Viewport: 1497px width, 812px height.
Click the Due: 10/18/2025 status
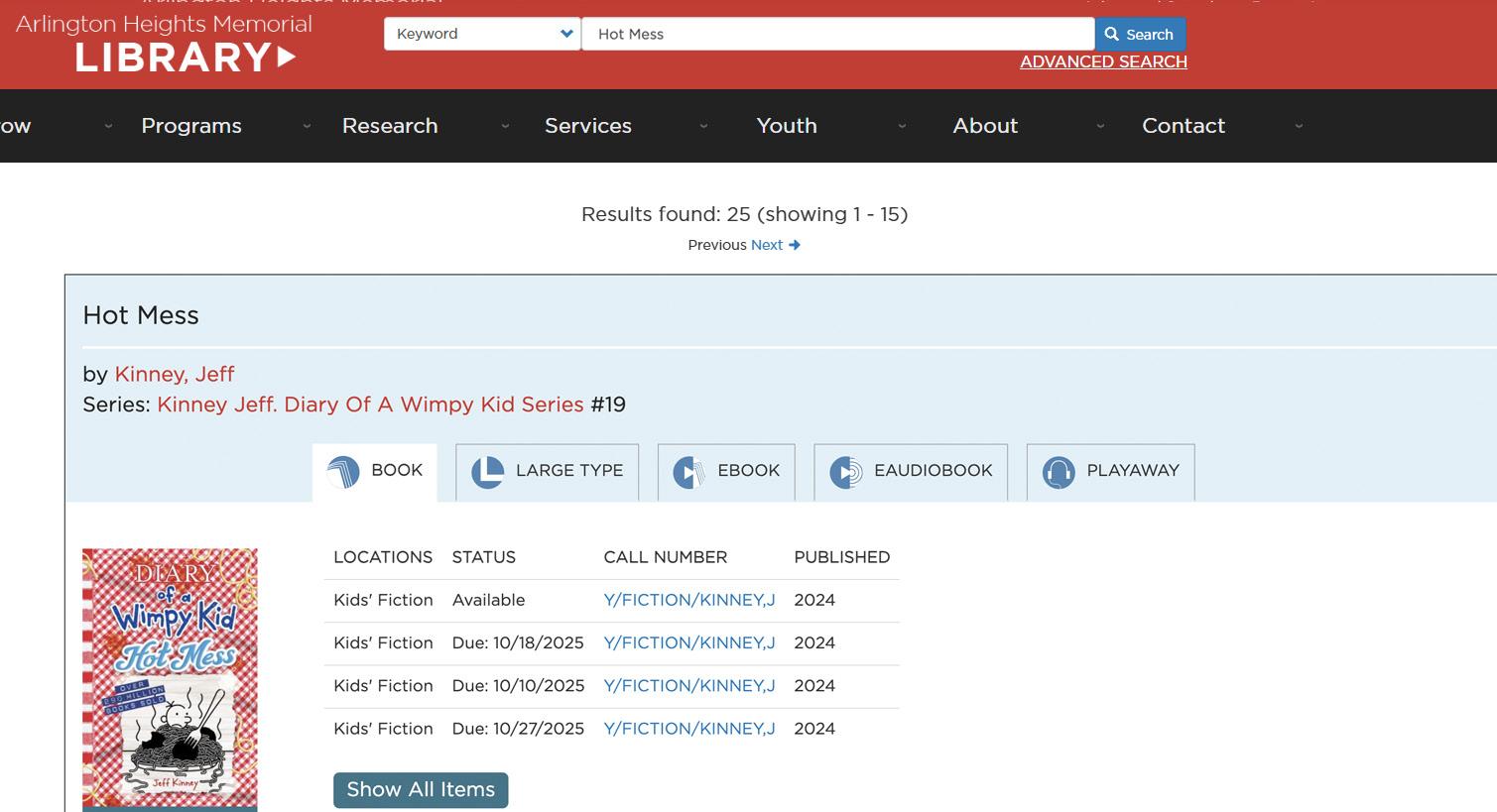point(518,642)
